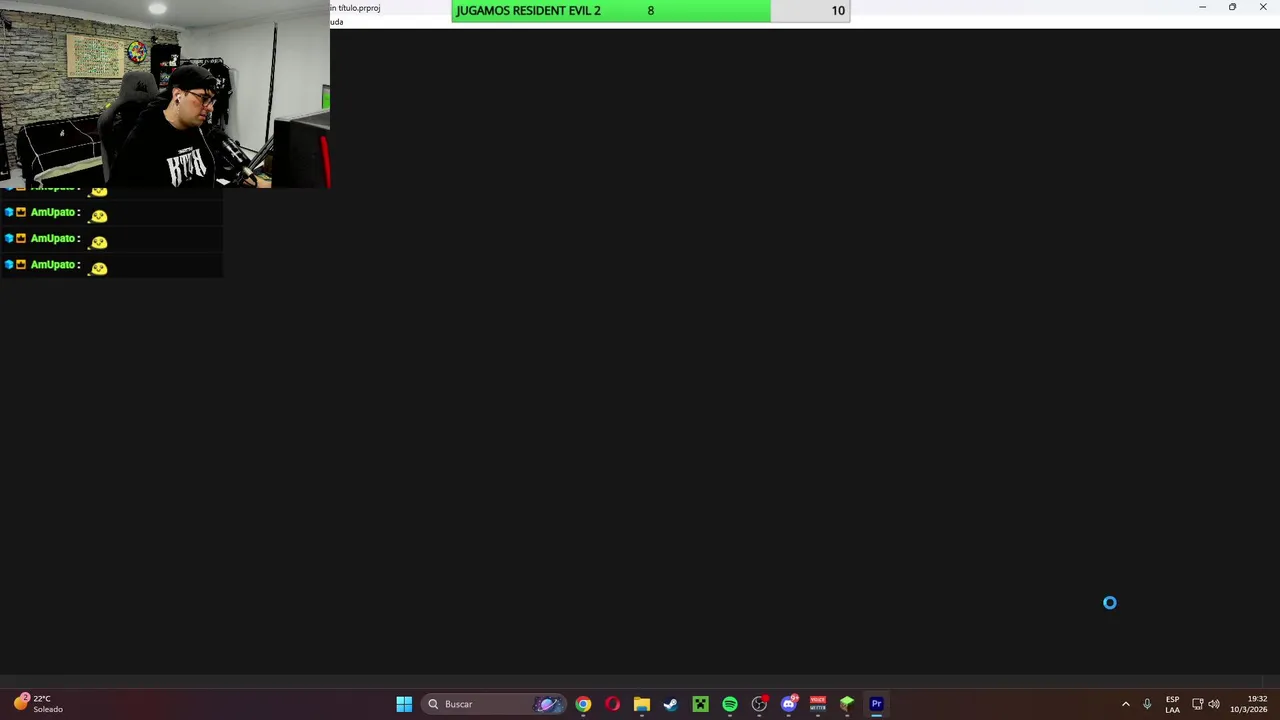Viewport: 1280px width, 720px height.
Task: Open the volume speaker icon in tray
Action: pyautogui.click(x=1214, y=704)
